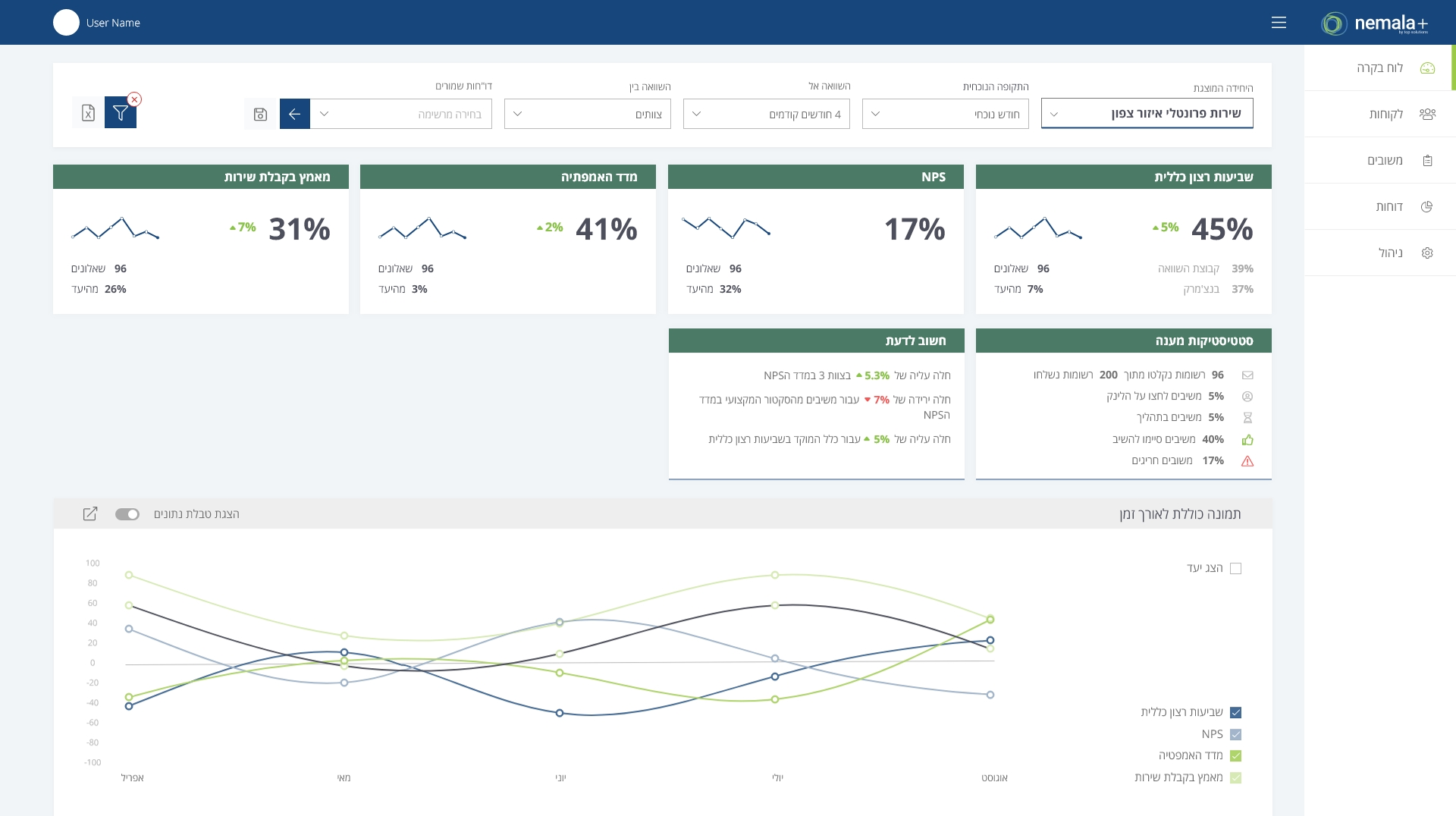Select ניהול in the sidebar
Image resolution: width=1456 pixels, height=816 pixels.
point(1380,253)
